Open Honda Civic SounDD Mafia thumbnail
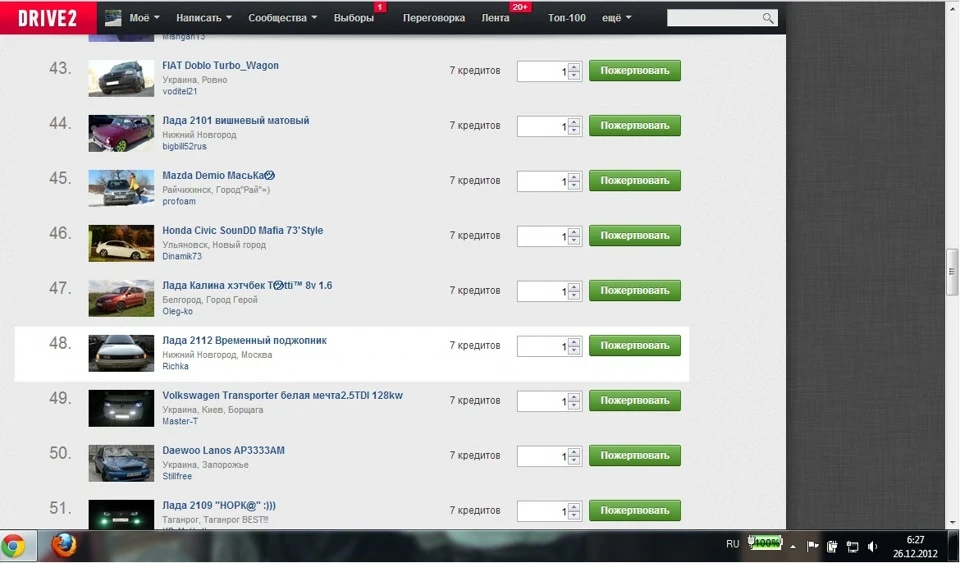Viewport: 960px width, 563px height. point(121,244)
